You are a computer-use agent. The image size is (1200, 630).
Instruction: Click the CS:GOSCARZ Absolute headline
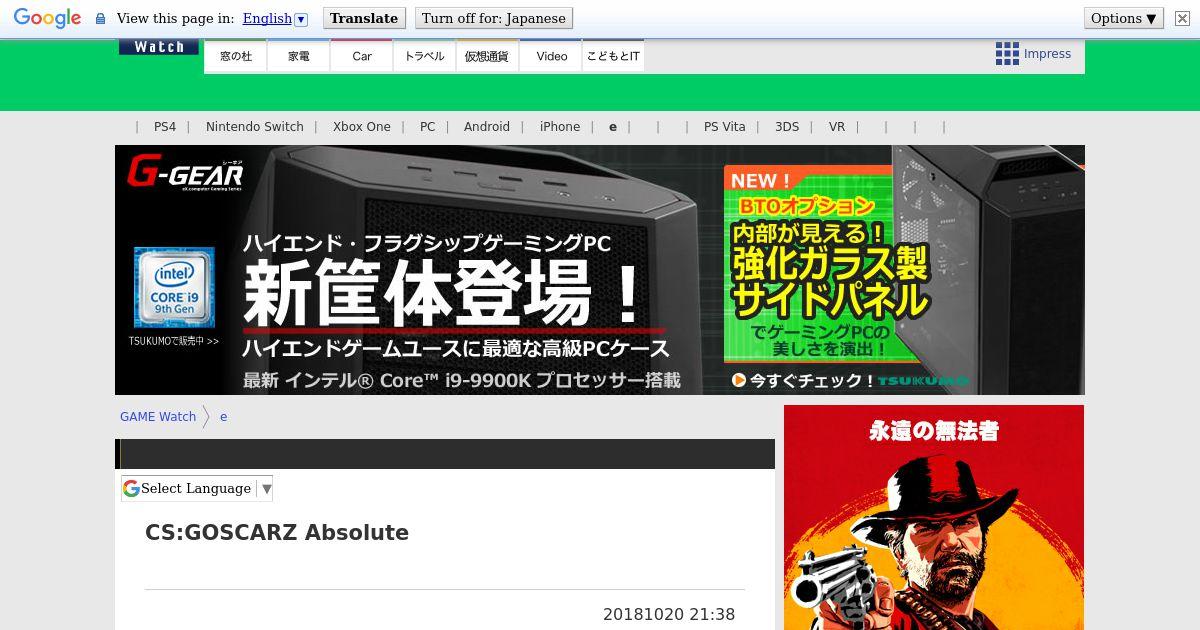click(x=277, y=532)
